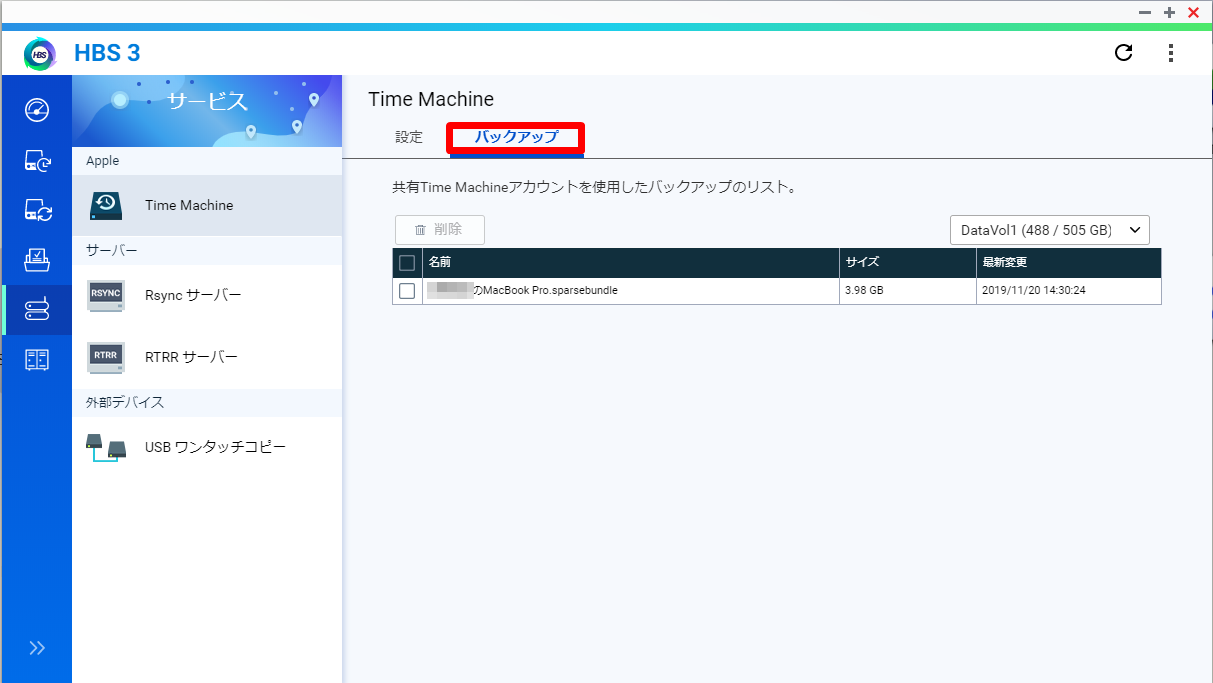1213x683 pixels.
Task: Sort by the 最新変更 column header
Action: click(1069, 263)
